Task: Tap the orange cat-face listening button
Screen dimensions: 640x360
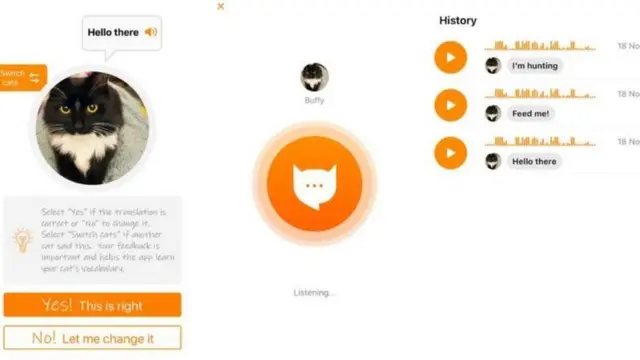Action: [314, 184]
